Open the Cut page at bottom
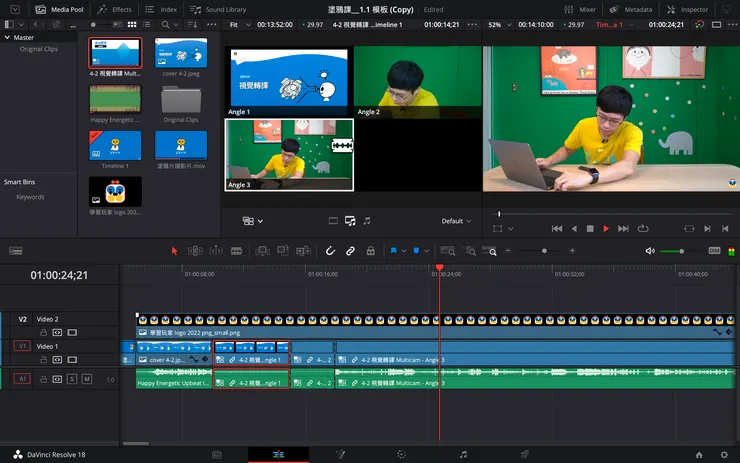 217,454
